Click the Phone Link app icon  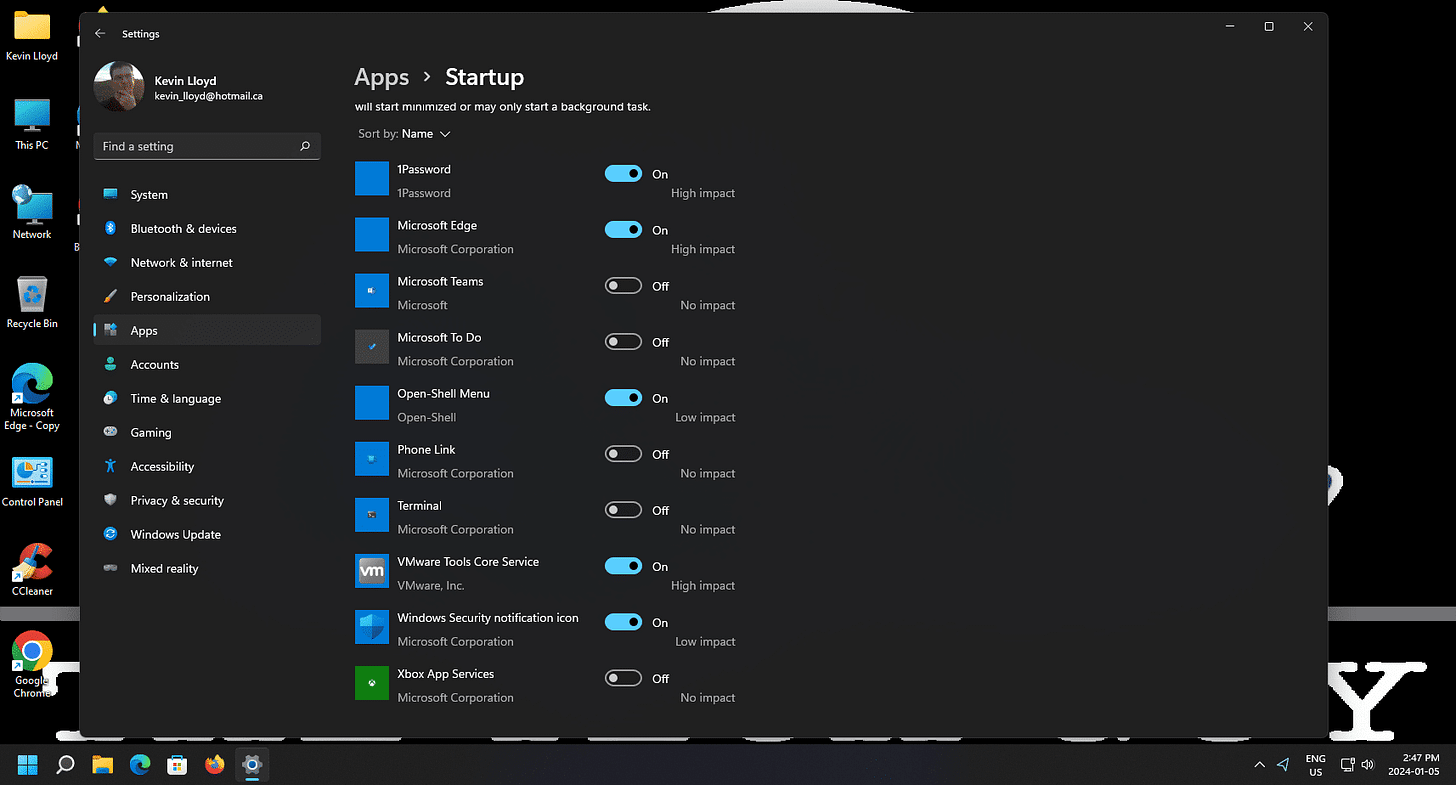pyautogui.click(x=371, y=458)
